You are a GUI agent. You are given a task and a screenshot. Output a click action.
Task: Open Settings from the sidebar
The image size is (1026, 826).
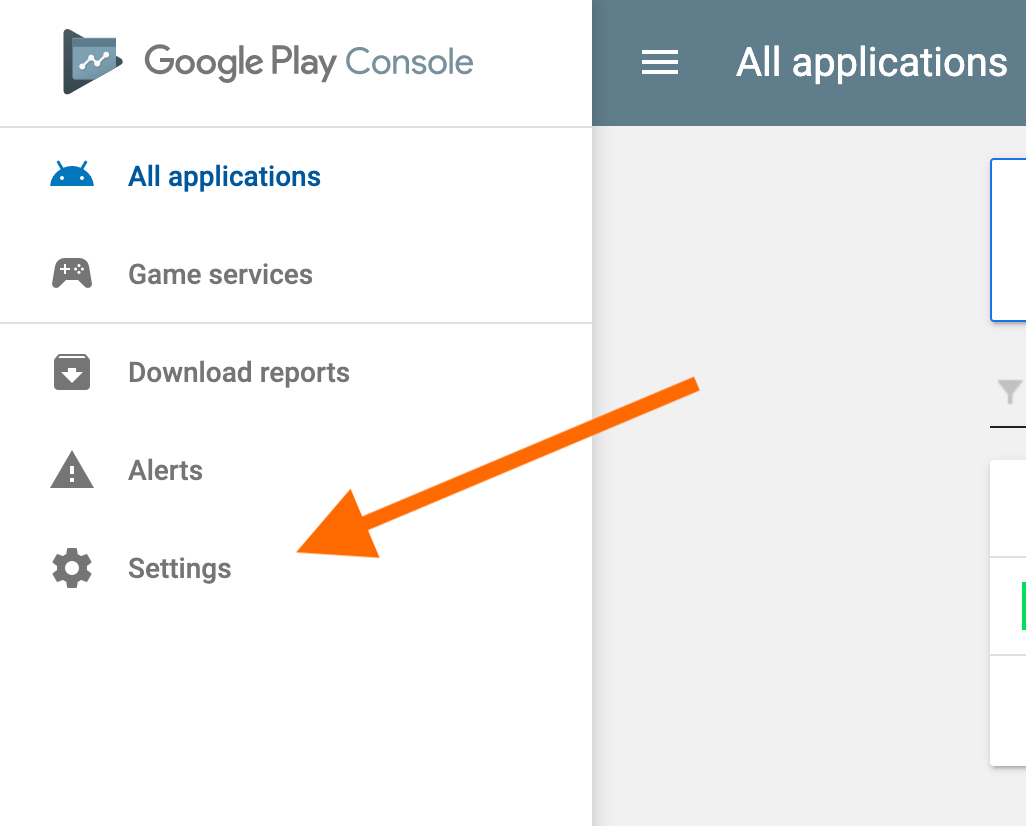coord(179,568)
